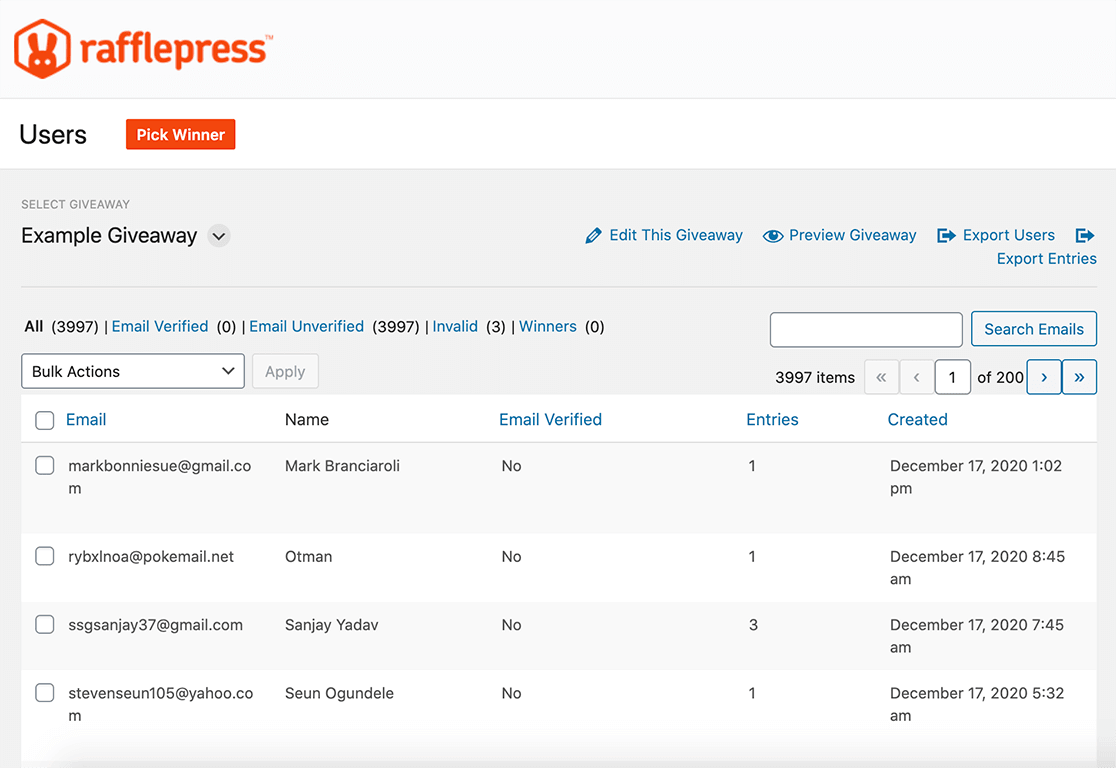Tick the select-all checkbox in table header

45,421
